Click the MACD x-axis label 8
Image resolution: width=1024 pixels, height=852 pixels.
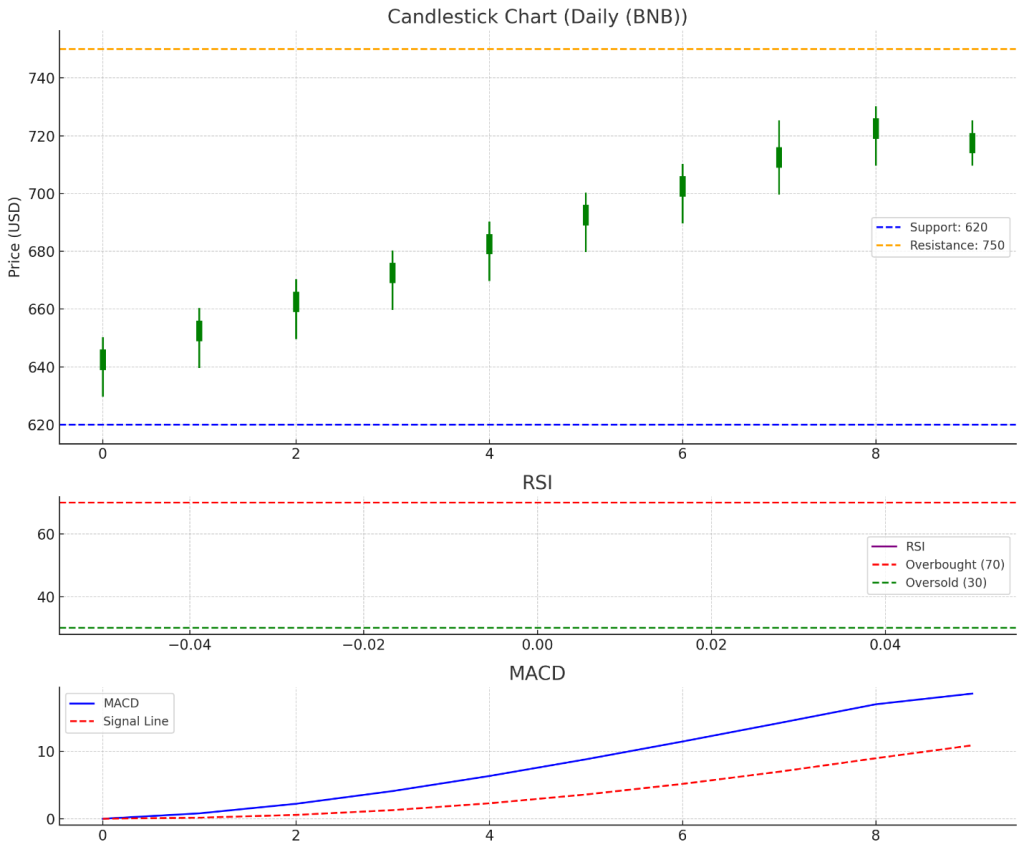pyautogui.click(x=876, y=836)
